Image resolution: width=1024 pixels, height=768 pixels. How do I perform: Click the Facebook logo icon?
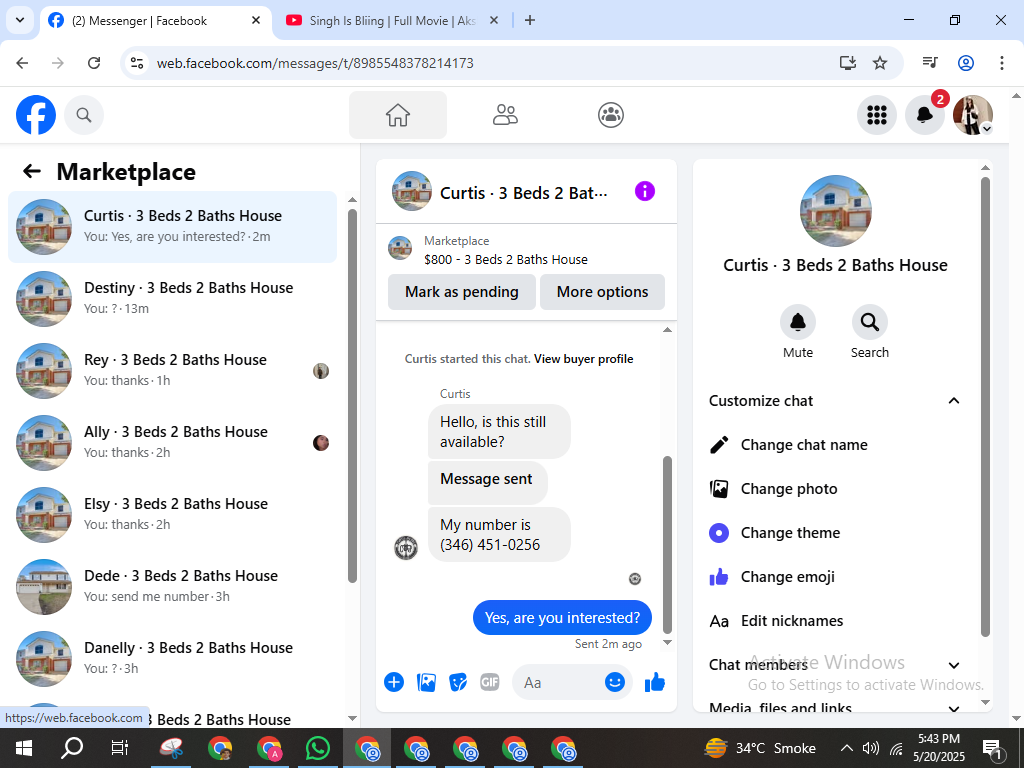click(36, 115)
